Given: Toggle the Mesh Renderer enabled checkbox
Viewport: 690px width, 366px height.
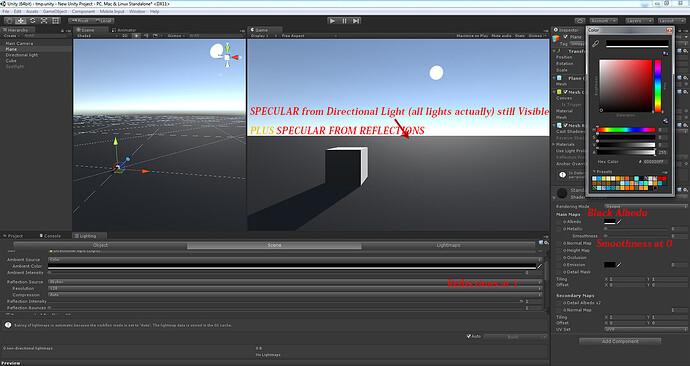Looking at the screenshot, I should pyautogui.click(x=566, y=125).
